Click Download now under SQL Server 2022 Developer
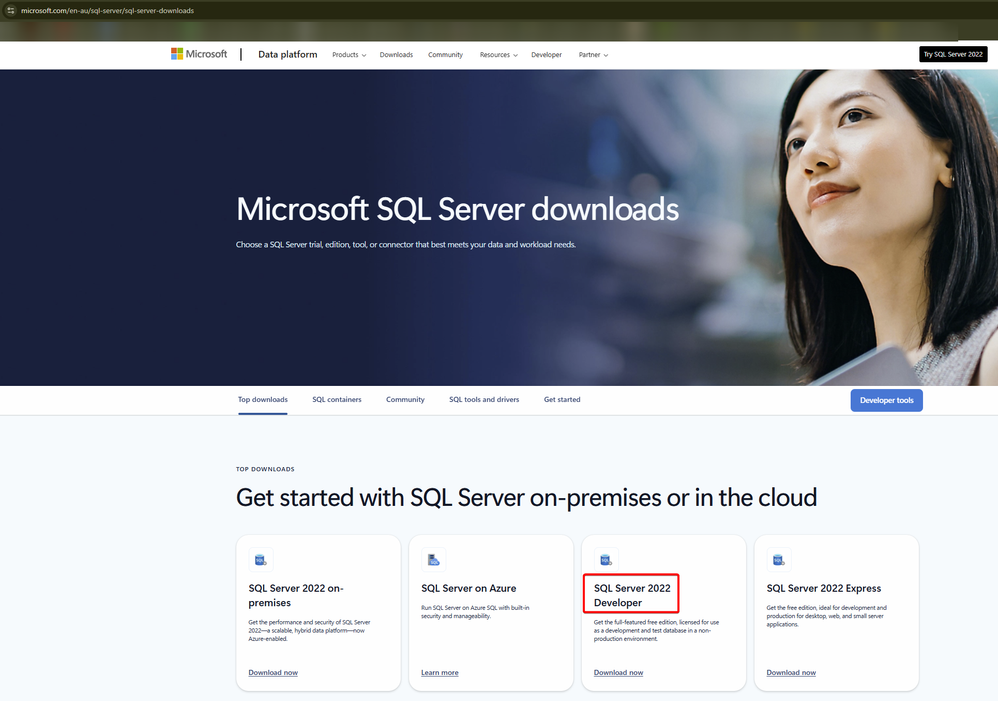Viewport: 998px width, 701px height. tap(618, 672)
